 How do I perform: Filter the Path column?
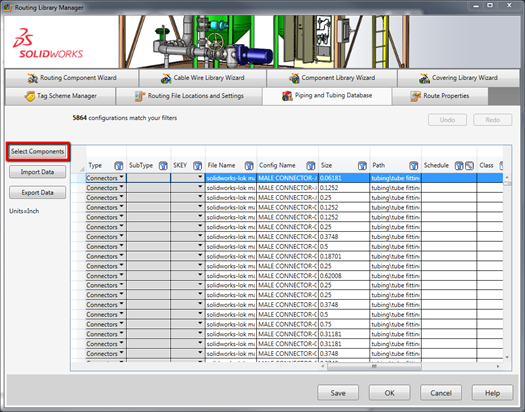(x=414, y=165)
